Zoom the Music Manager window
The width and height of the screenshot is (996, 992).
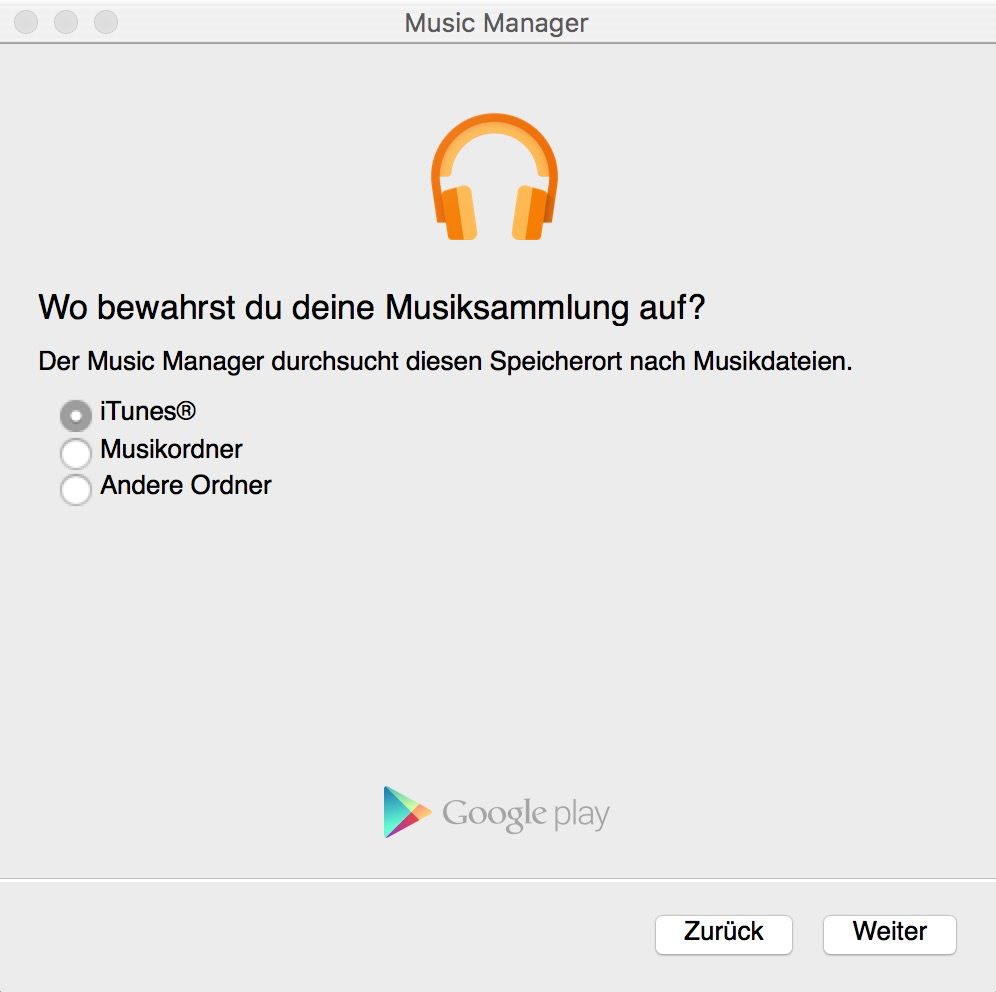104,21
